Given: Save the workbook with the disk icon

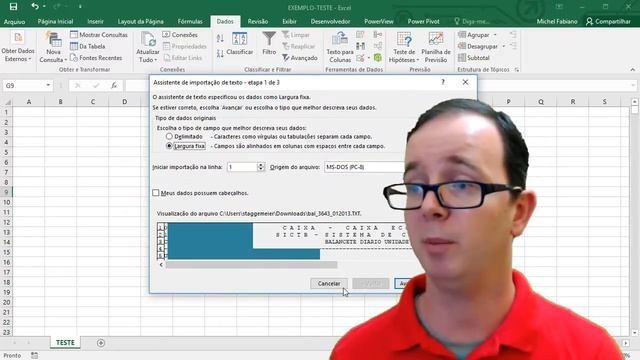Looking at the screenshot, I should (13, 7).
